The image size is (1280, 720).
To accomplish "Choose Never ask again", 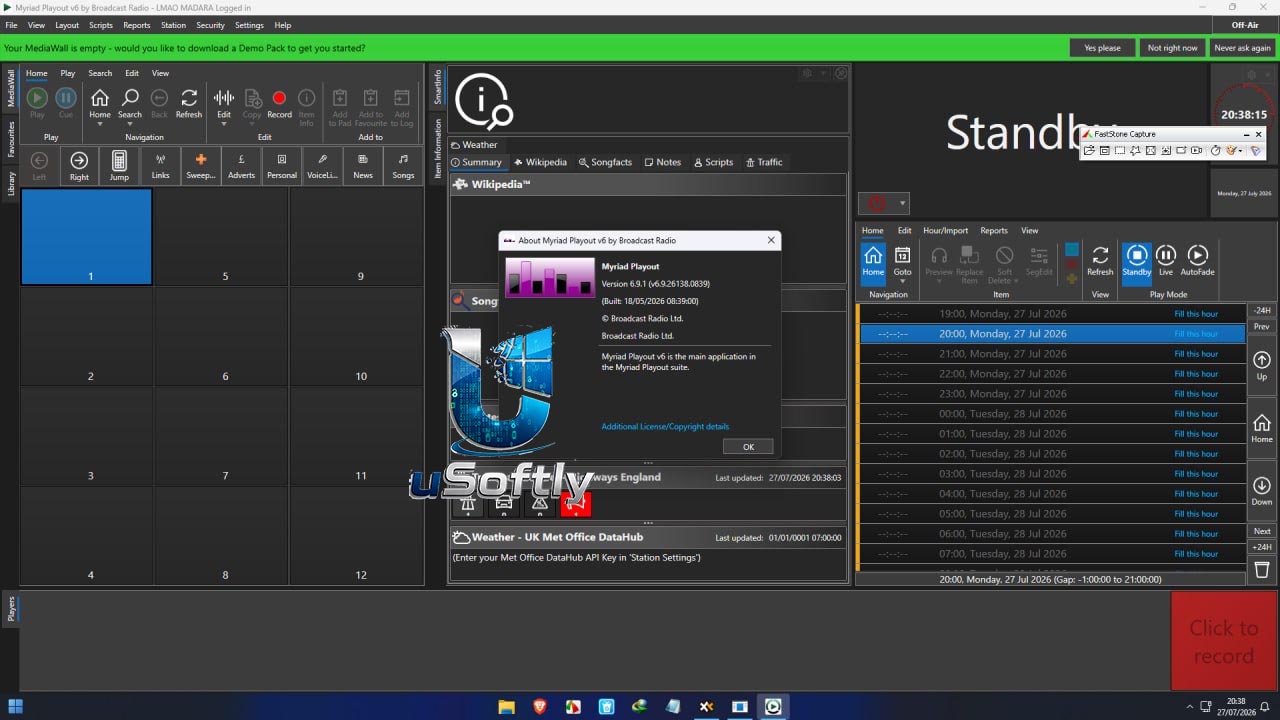I will pyautogui.click(x=1242, y=48).
